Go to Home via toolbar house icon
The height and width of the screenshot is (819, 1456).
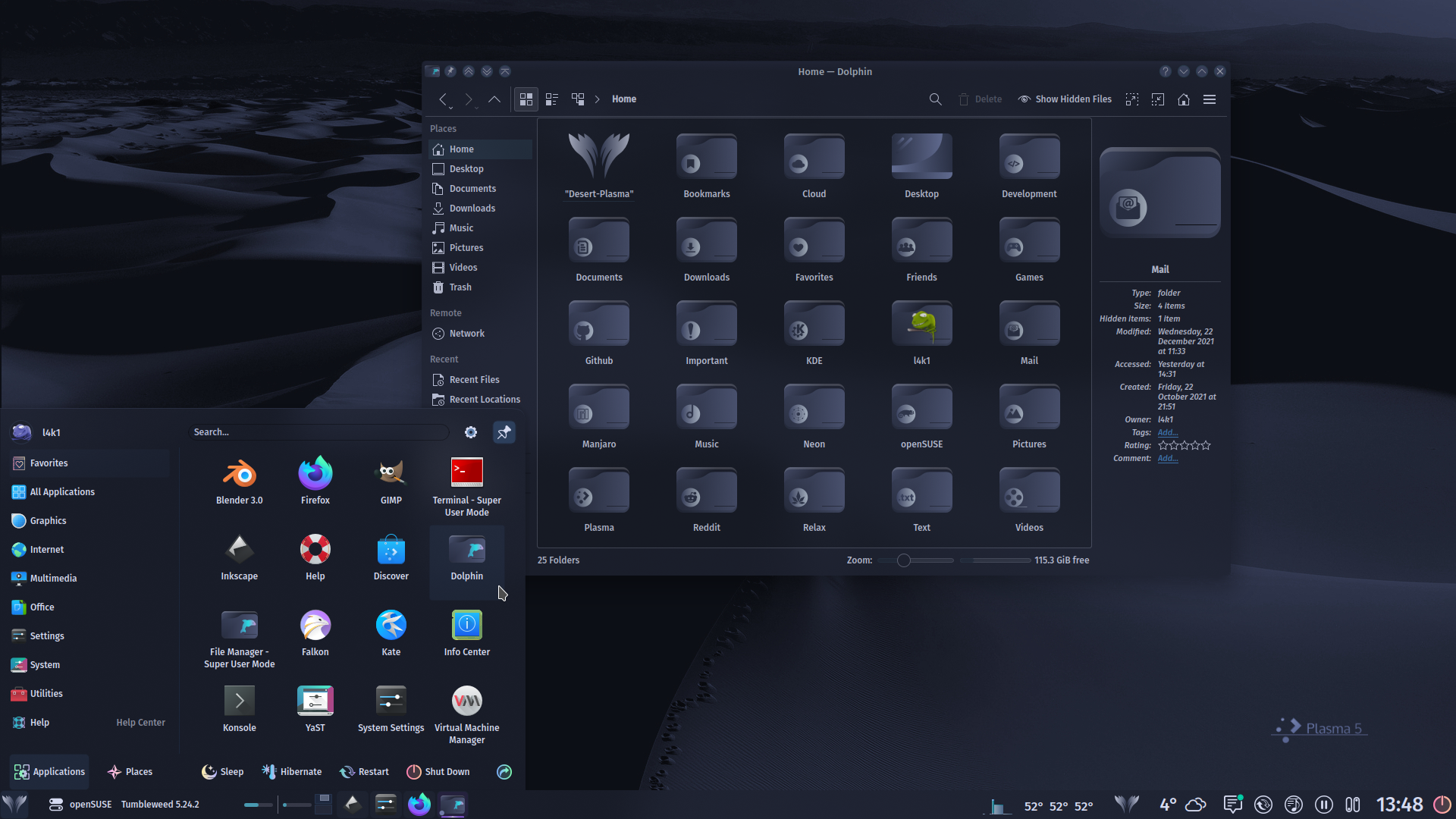(x=1183, y=99)
